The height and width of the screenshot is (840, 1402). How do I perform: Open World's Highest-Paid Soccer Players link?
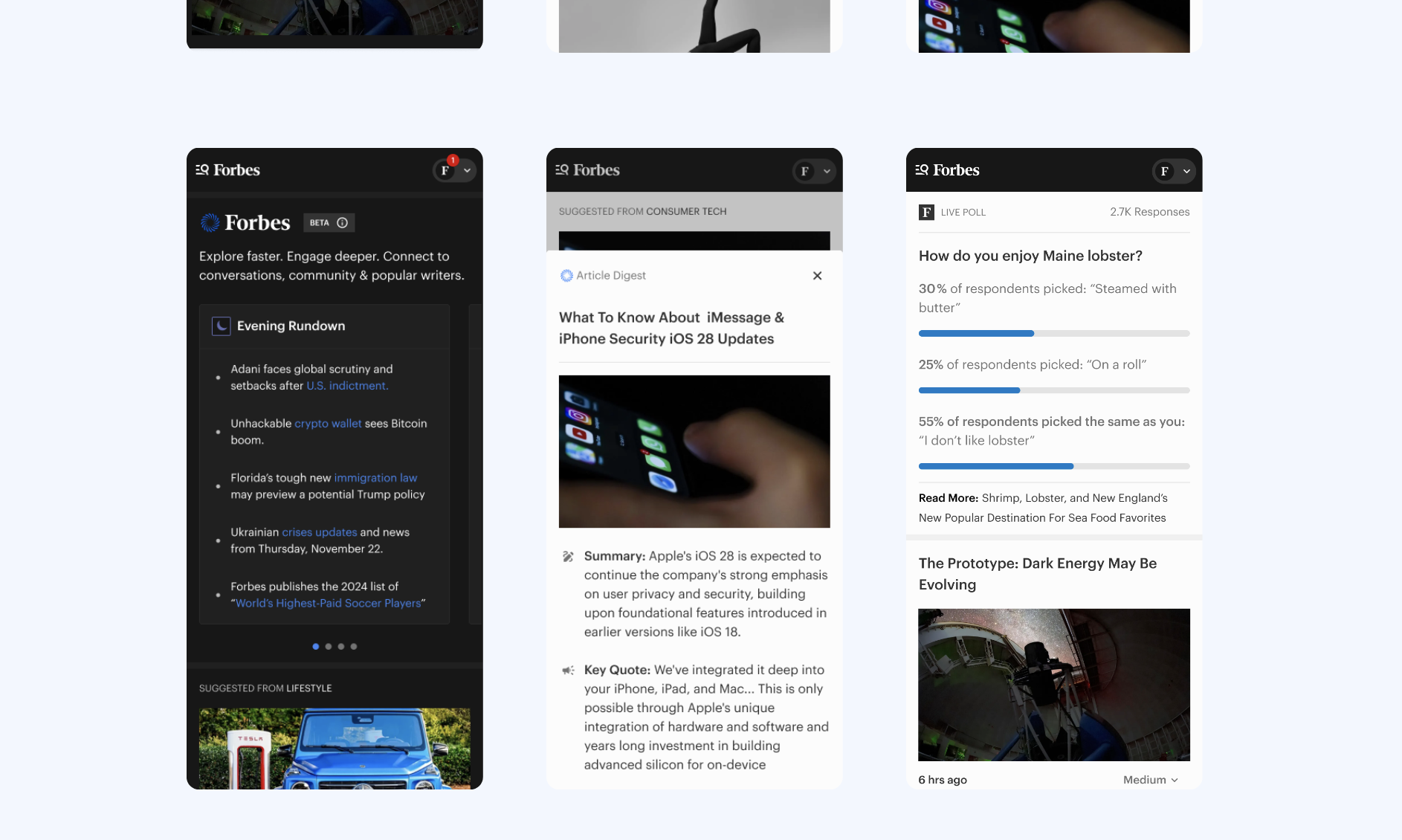(328, 604)
